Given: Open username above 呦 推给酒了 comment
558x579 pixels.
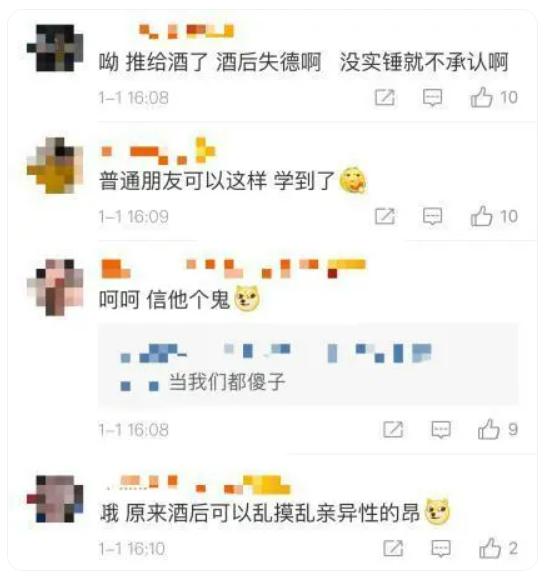Looking at the screenshot, I should point(186,31).
